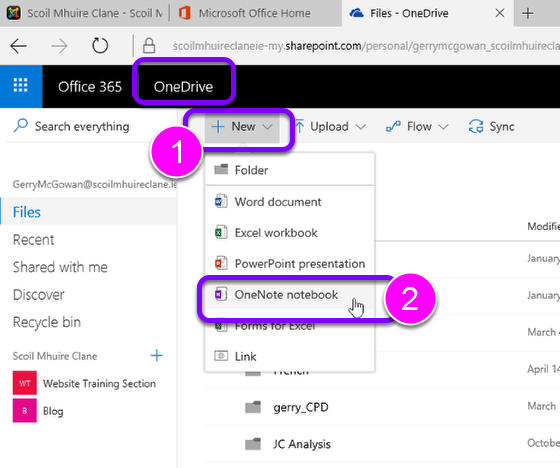The image size is (560, 468).
Task: Choose Word document from the New menu
Action: coord(290,201)
